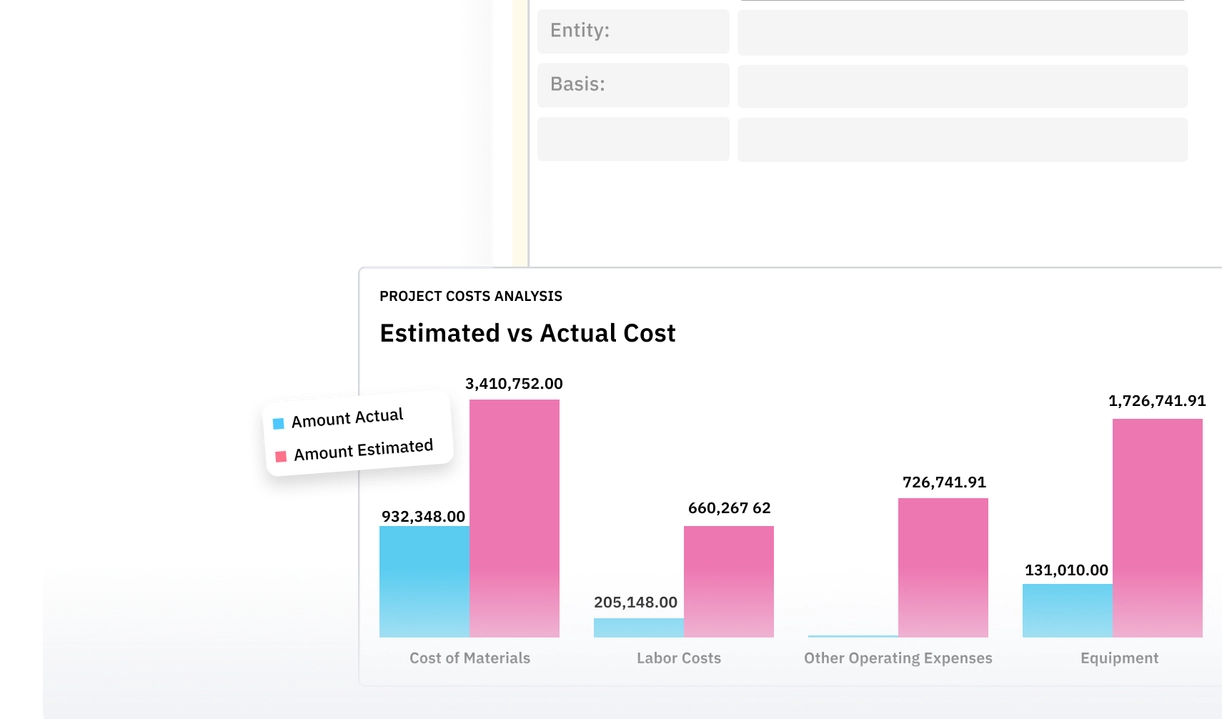This screenshot has height=719, width=1222.
Task: Click the blue Amount Actual legend square
Action: point(277,420)
